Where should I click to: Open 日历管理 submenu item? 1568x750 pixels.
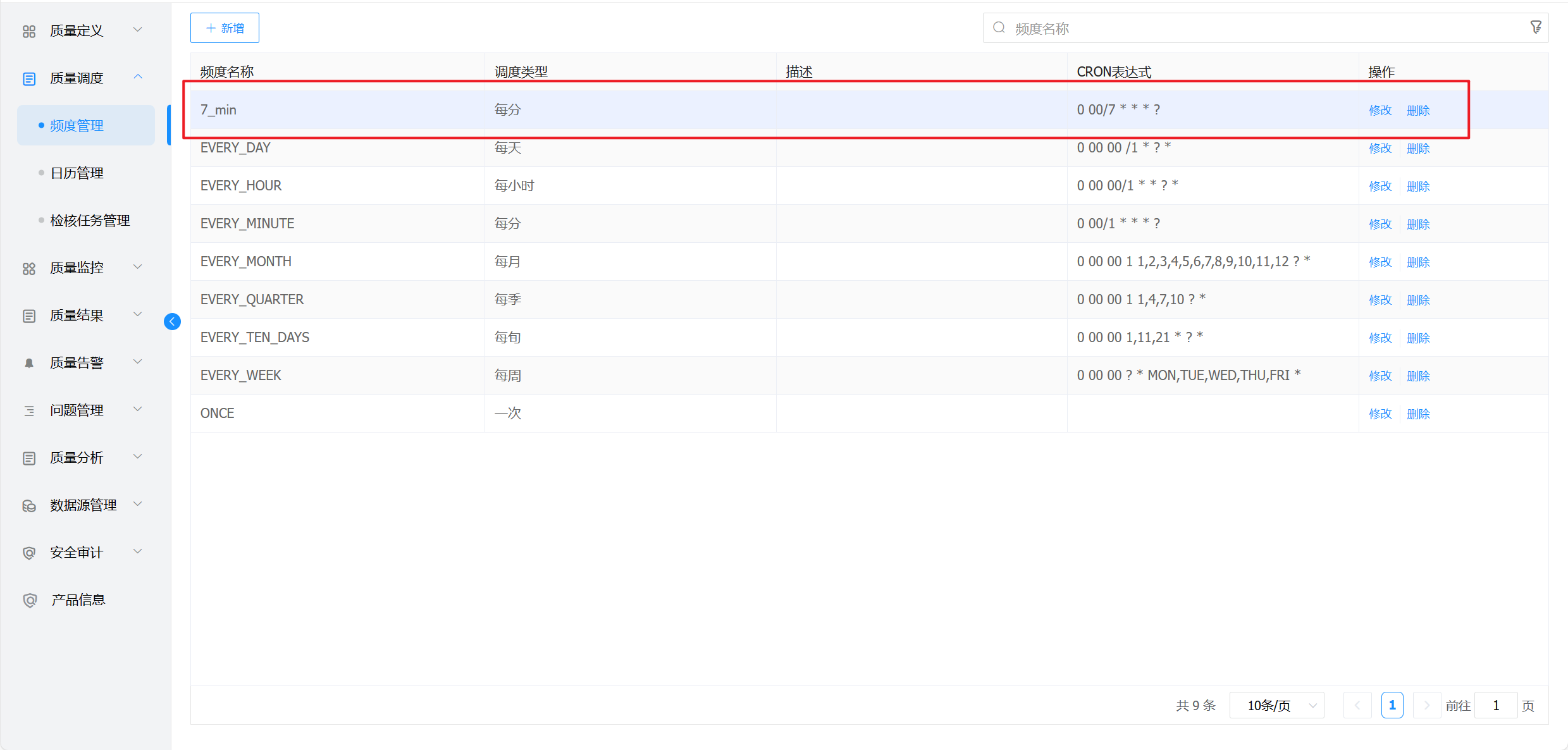pos(77,173)
